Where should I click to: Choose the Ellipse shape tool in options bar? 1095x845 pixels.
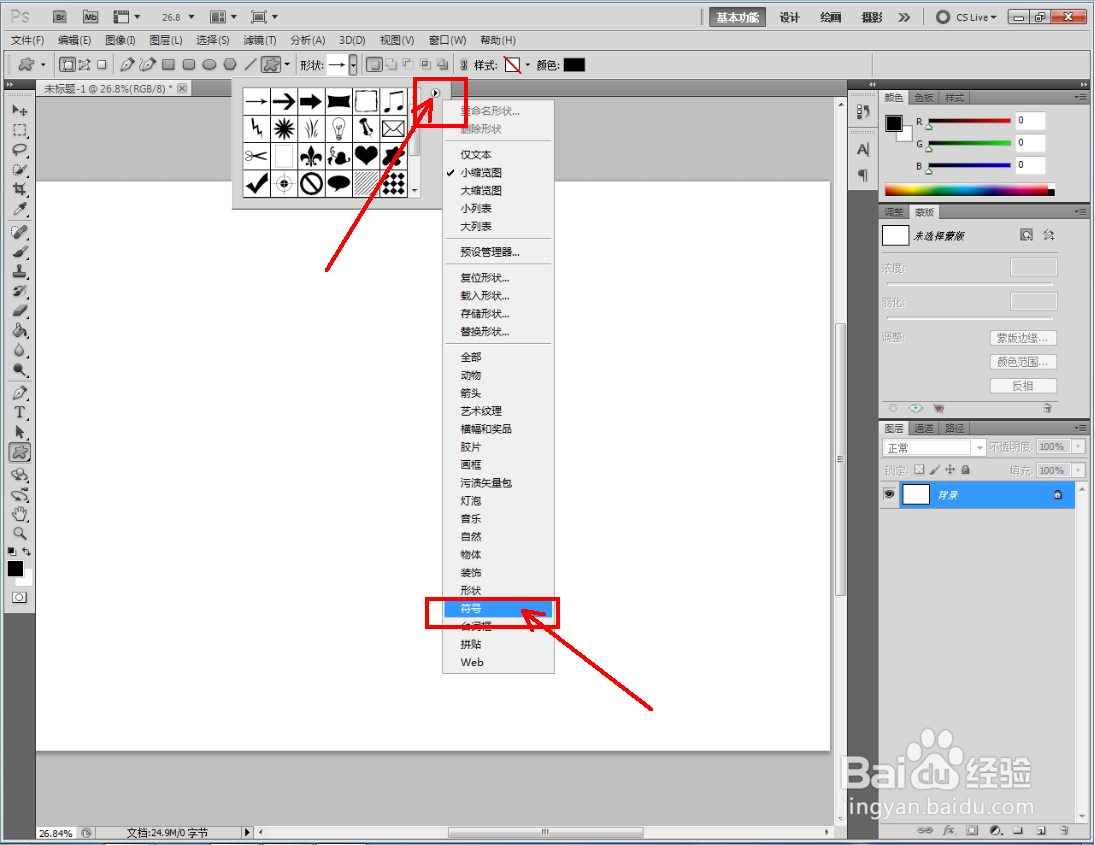pyautogui.click(x=209, y=65)
